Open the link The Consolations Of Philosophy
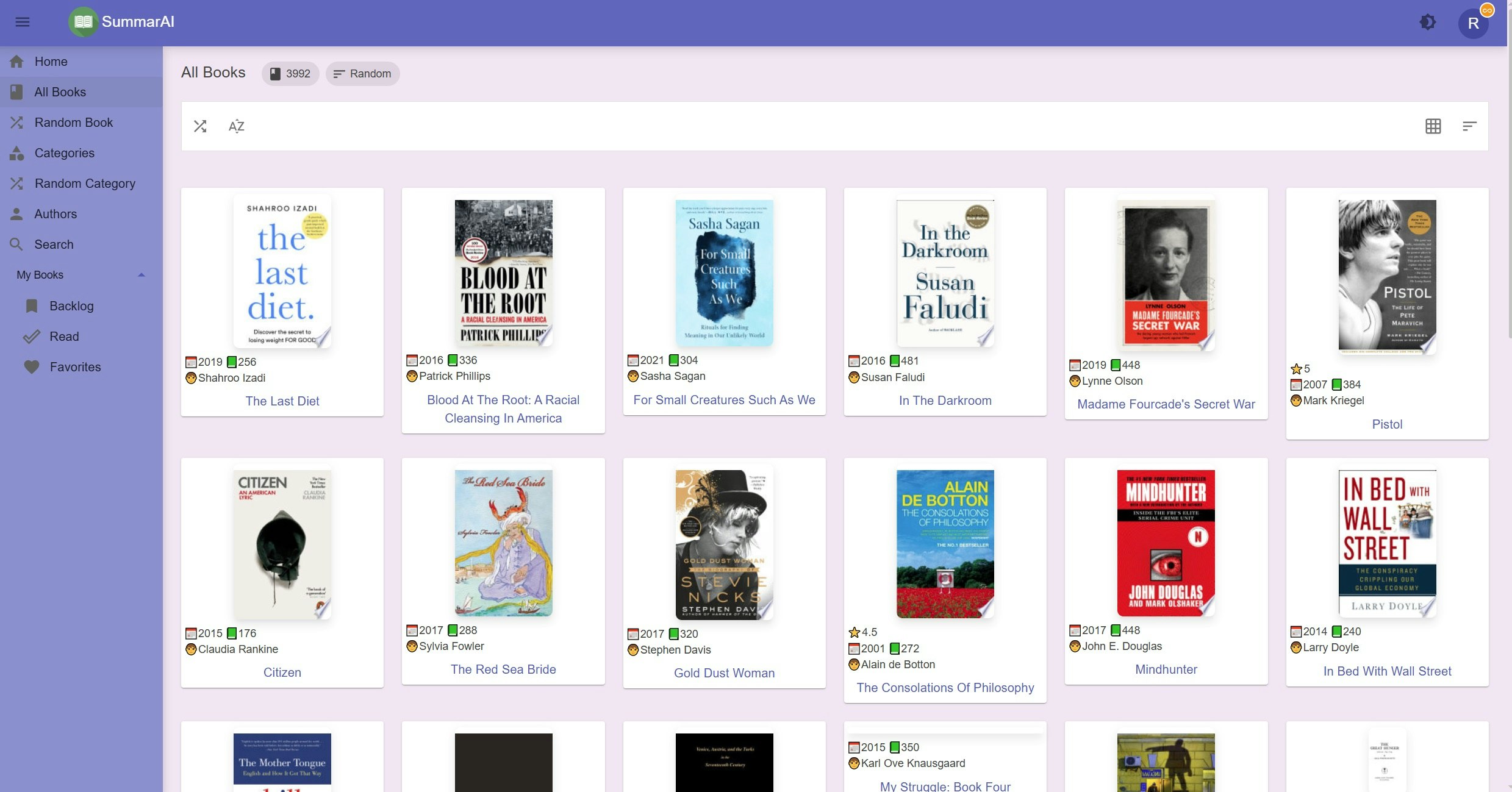The width and height of the screenshot is (1512, 792). pyautogui.click(x=945, y=688)
